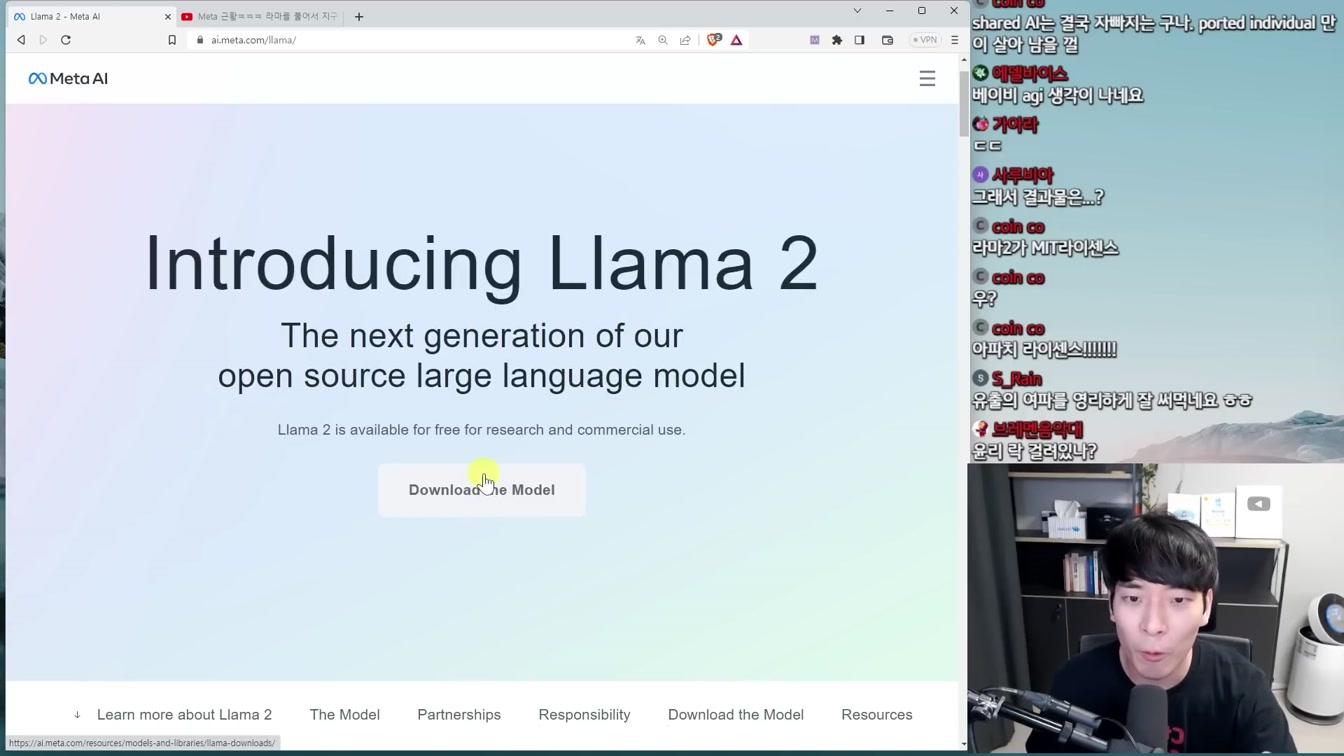The image size is (1344, 756).
Task: Share this page via share icon
Action: coord(685,40)
